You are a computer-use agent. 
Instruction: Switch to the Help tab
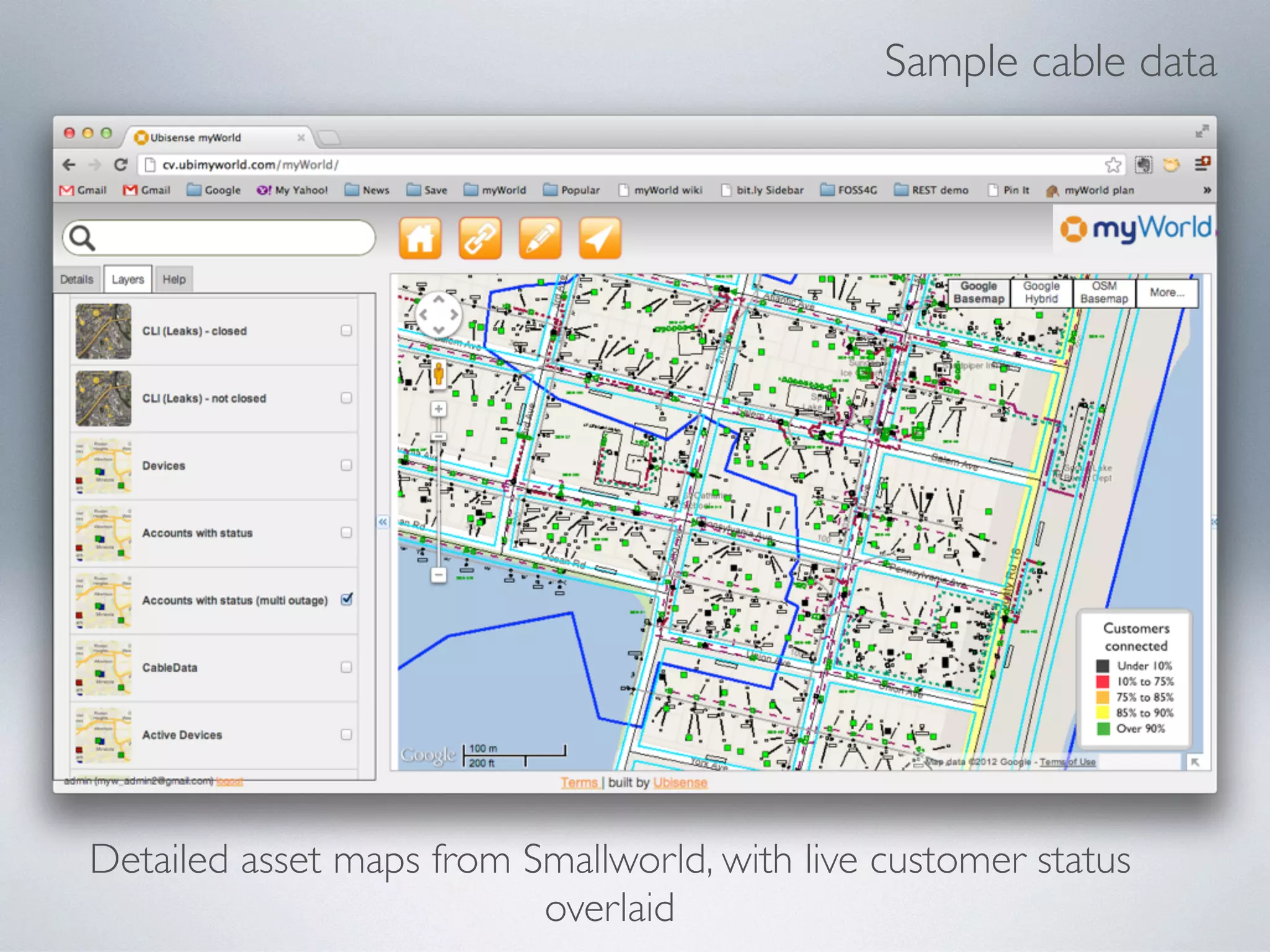click(x=174, y=280)
